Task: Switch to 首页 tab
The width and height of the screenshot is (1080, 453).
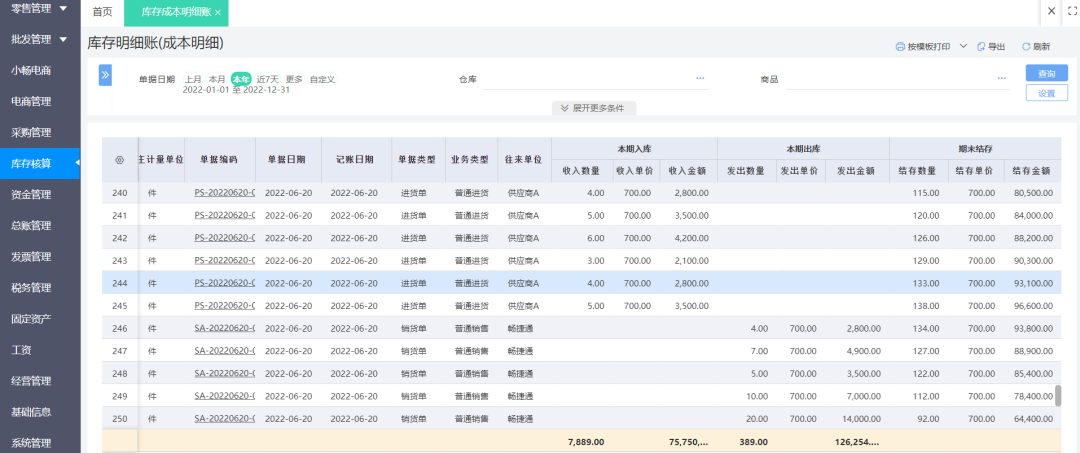Action: 102,12
